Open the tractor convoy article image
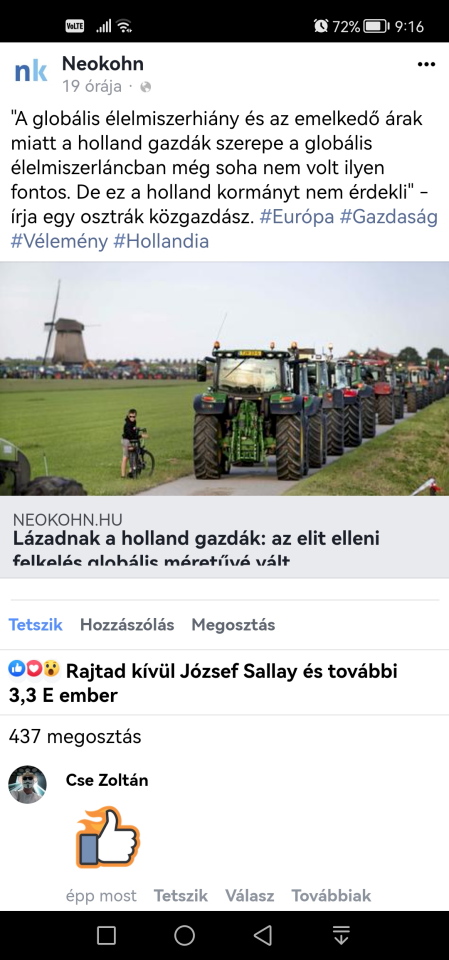449x960 pixels. 224,378
